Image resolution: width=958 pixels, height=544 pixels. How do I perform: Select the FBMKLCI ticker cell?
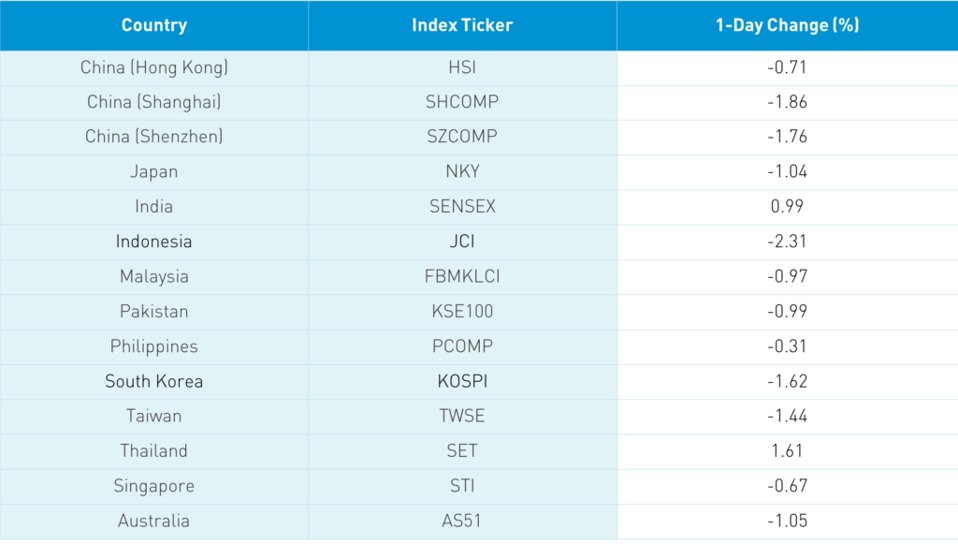coord(462,276)
